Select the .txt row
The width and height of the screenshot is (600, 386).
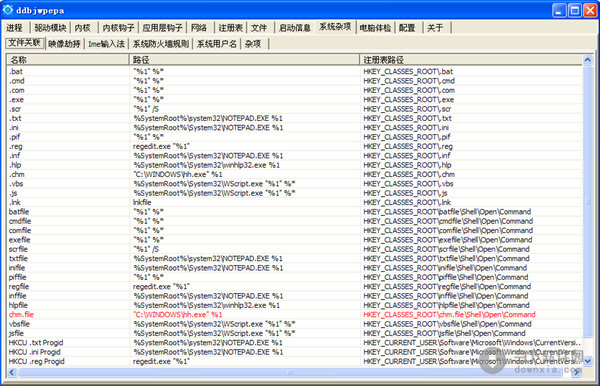coord(295,118)
